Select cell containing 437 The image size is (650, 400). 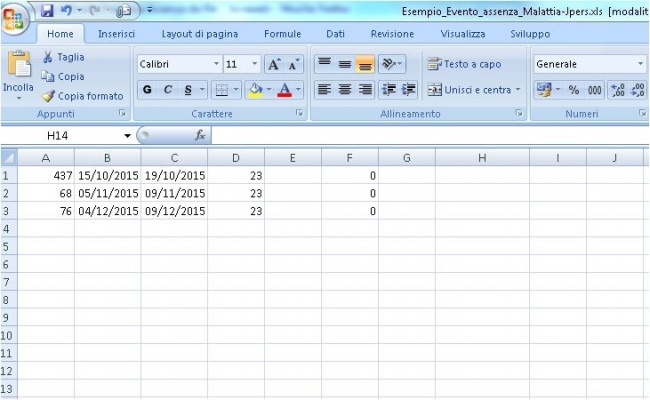pos(46,176)
